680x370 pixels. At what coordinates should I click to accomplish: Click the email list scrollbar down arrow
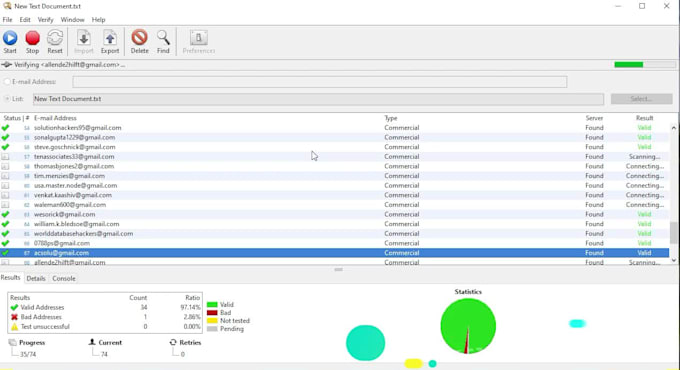(x=673, y=260)
